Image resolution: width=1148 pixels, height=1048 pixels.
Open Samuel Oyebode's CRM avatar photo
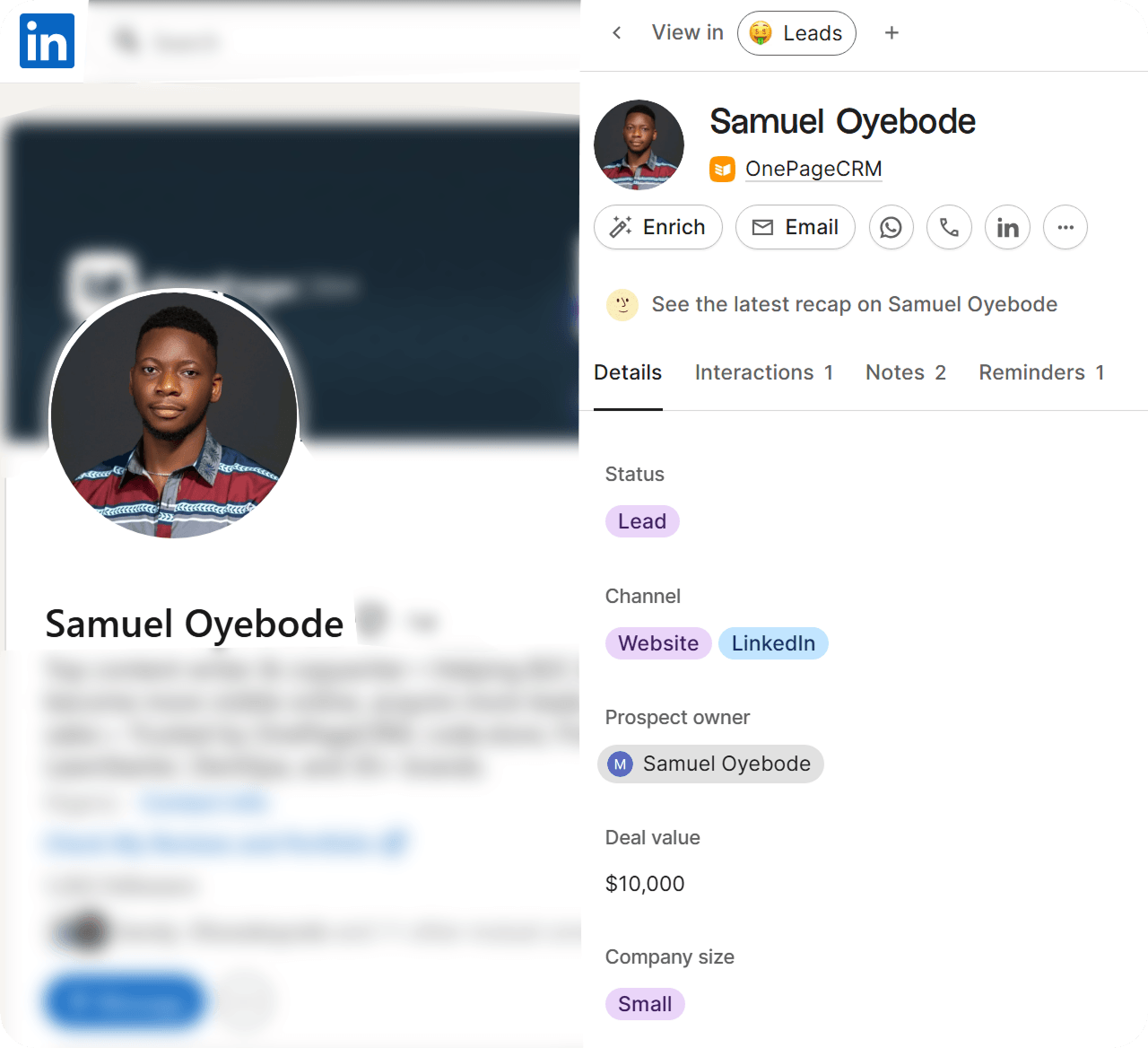(x=639, y=144)
